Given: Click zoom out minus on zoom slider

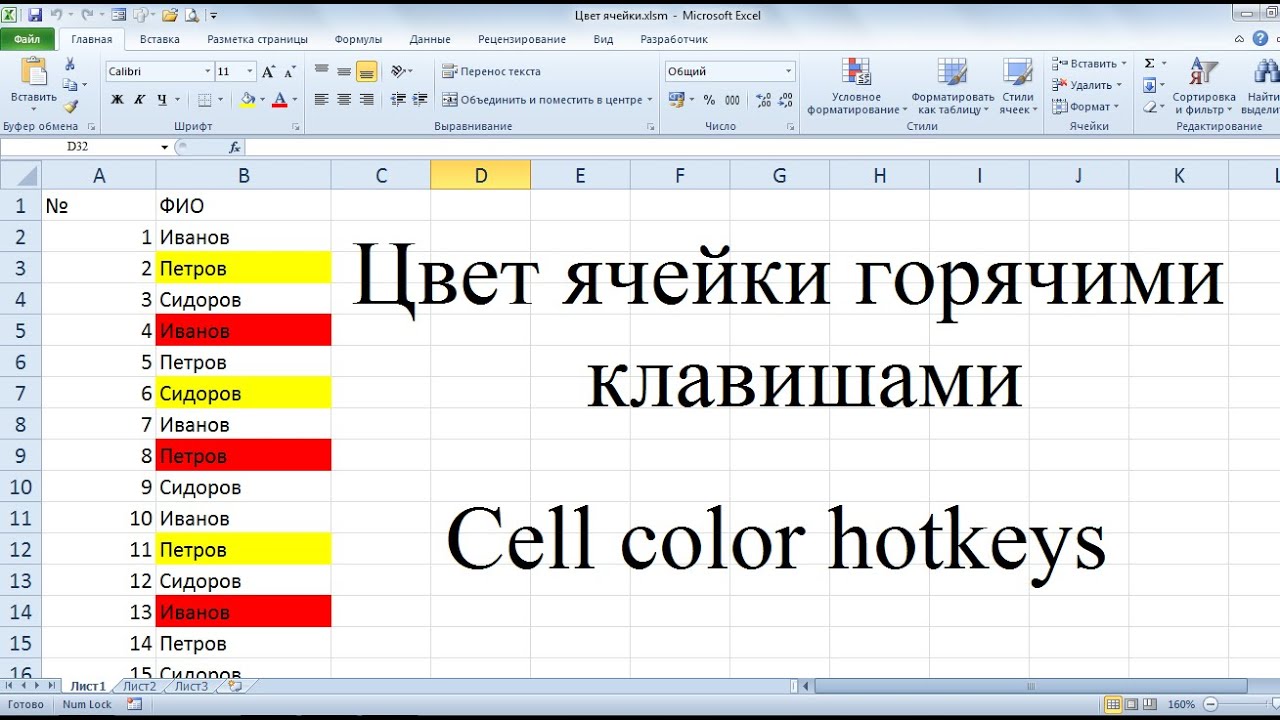Looking at the screenshot, I should click(1208, 704).
